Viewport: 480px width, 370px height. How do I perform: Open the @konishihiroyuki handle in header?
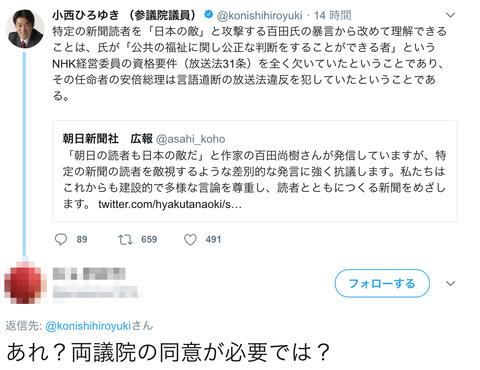[260, 15]
